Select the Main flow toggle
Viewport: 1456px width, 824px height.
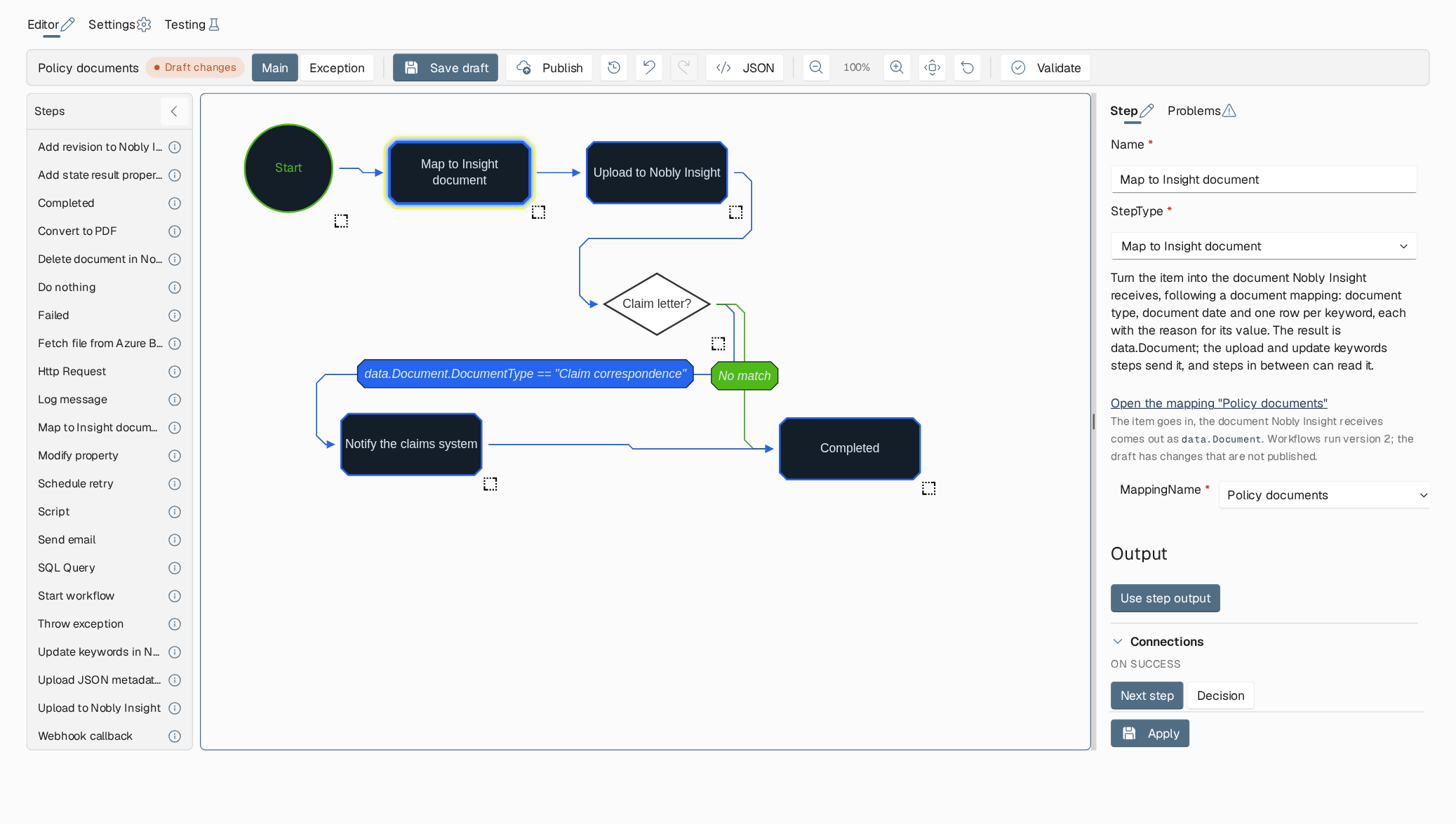275,67
